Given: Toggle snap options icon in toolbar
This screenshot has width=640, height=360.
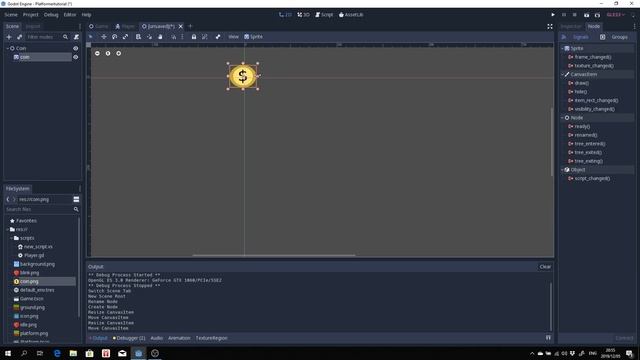Looking at the screenshot, I should (173, 37).
